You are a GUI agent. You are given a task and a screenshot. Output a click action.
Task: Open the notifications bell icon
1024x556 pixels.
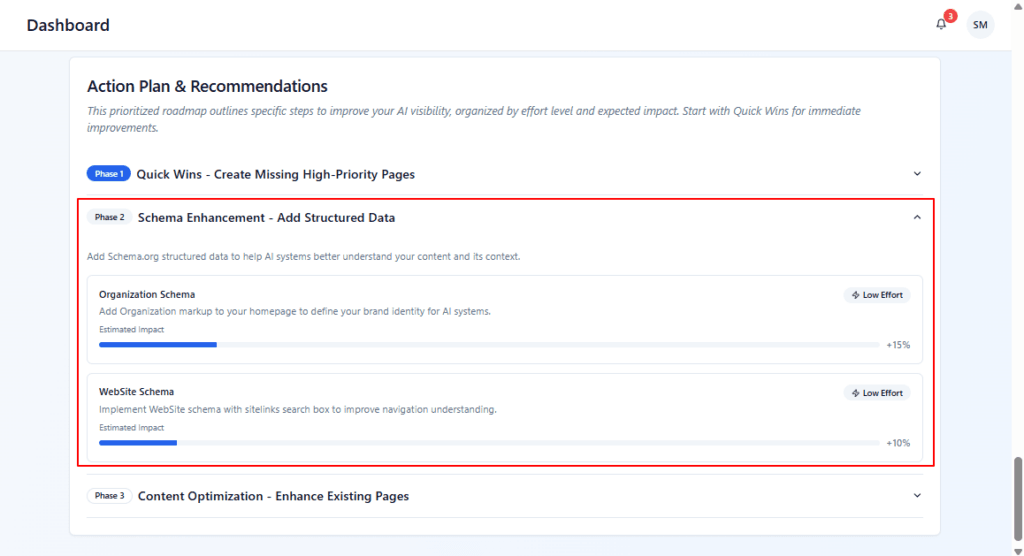[x=941, y=25]
